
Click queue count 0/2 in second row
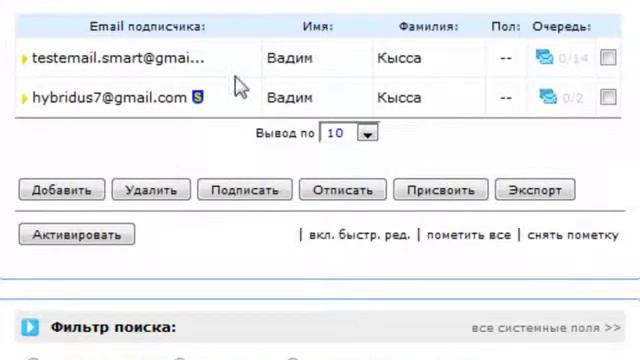tap(573, 98)
